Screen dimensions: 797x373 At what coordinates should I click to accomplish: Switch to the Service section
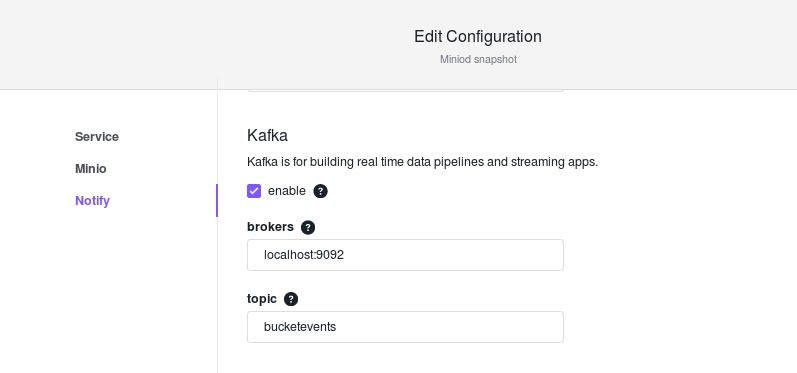tap(97, 137)
